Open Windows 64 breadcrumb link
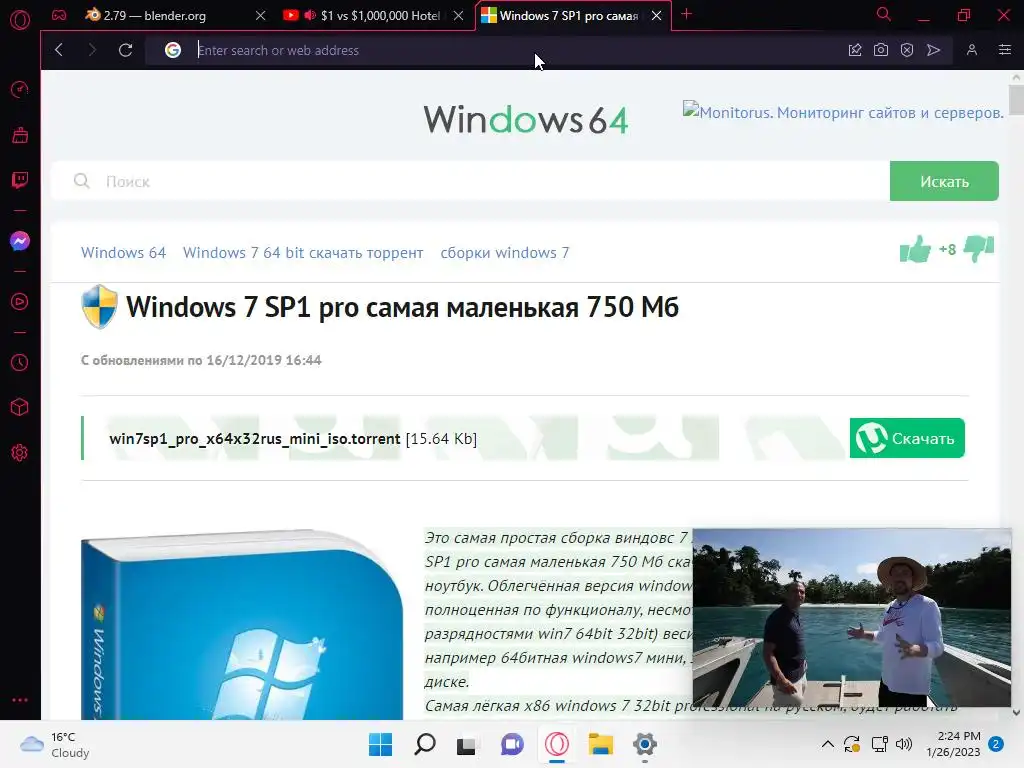Viewport: 1024px width, 768px height. point(123,253)
